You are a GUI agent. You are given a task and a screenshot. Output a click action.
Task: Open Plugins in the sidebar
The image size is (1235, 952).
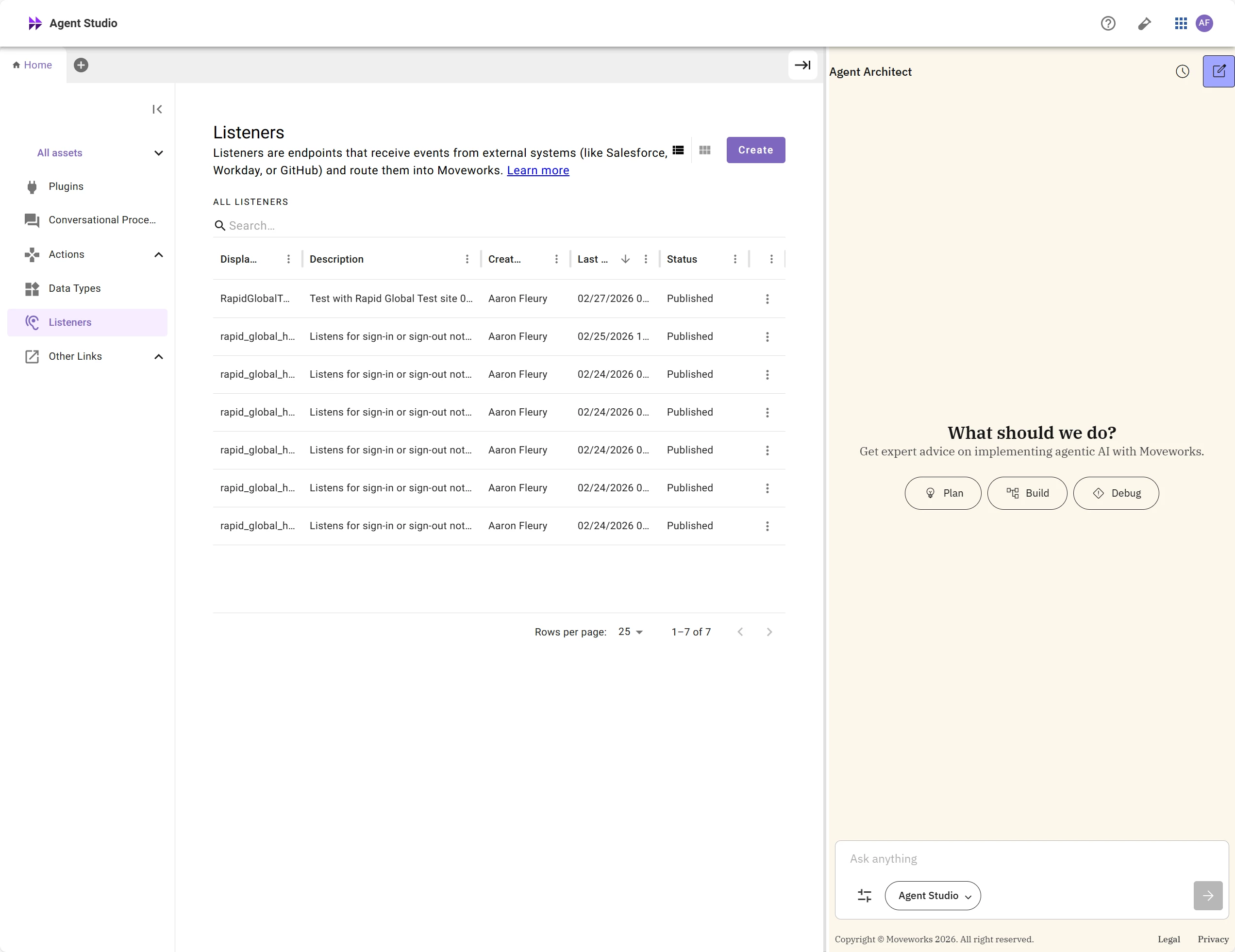pos(66,186)
